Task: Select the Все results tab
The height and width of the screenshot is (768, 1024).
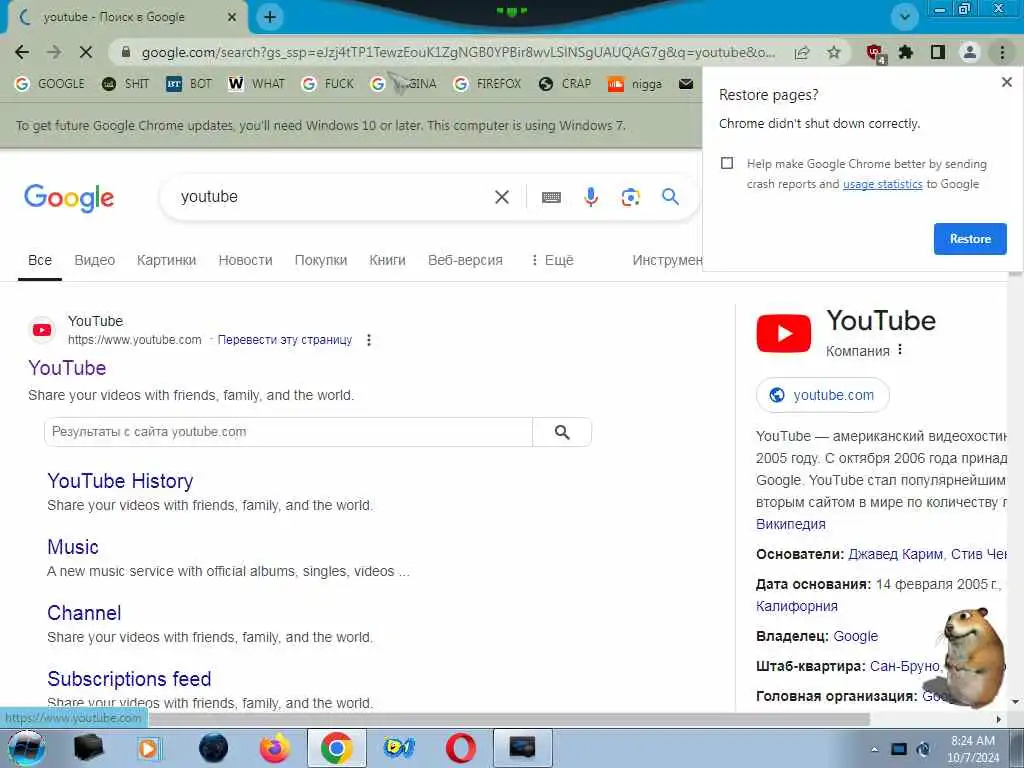Action: pos(40,261)
